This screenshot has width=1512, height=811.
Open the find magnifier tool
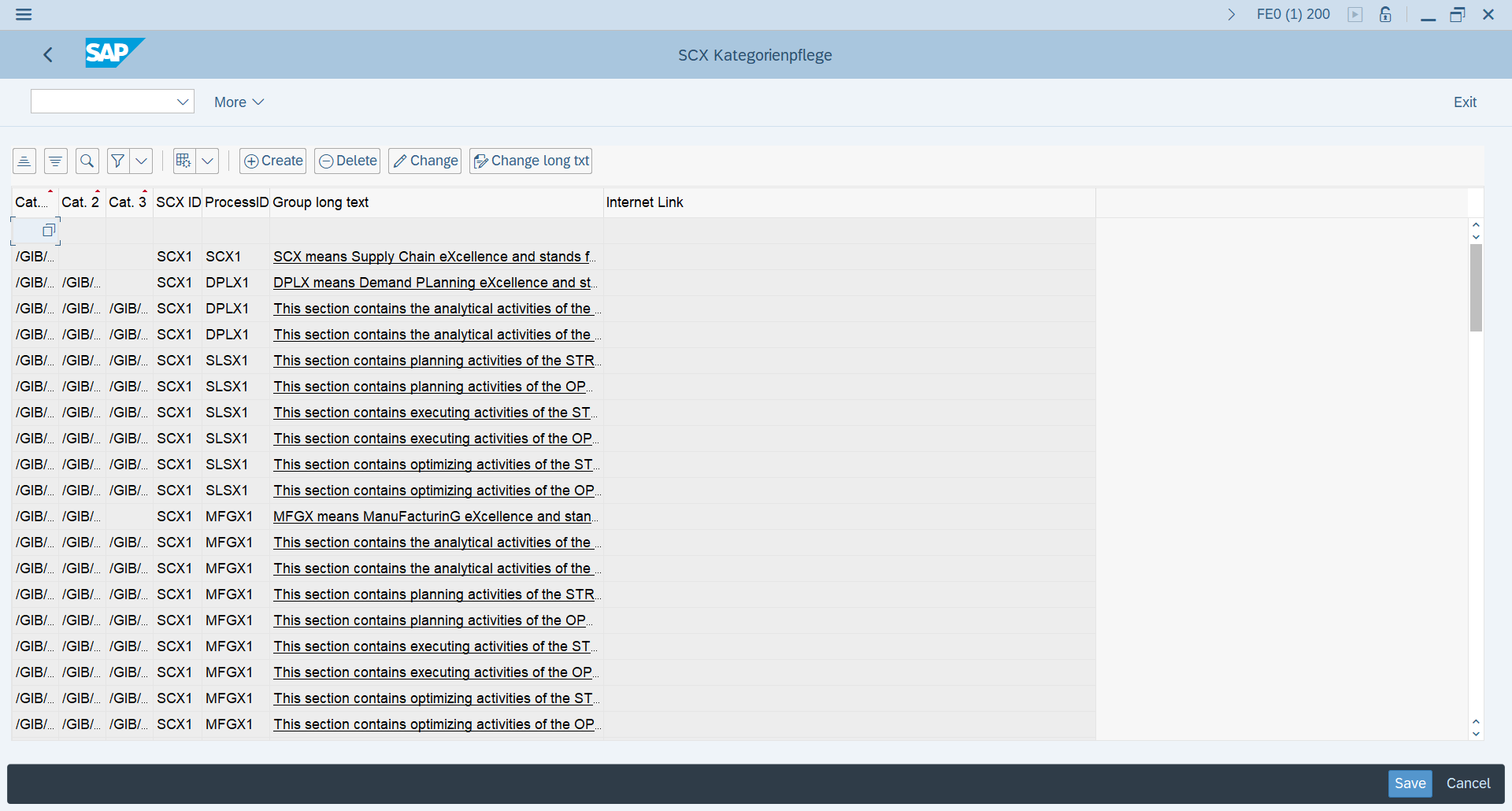pyautogui.click(x=87, y=161)
